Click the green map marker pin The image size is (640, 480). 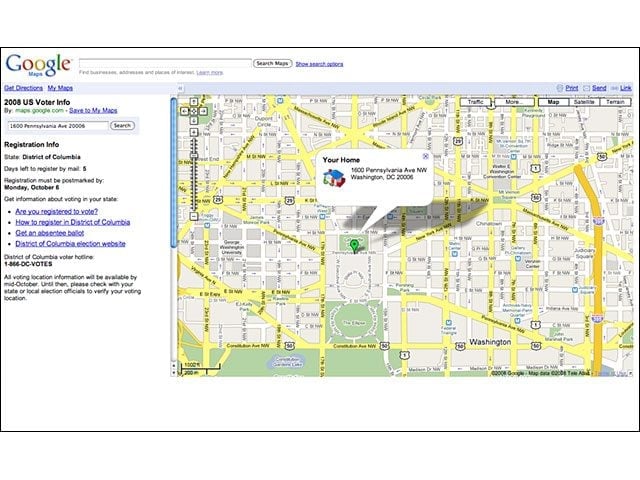tap(354, 247)
